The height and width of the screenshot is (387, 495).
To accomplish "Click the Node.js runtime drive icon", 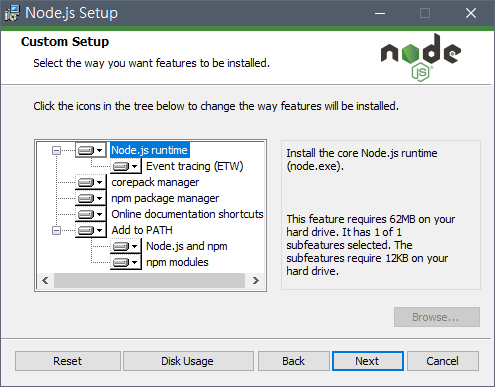I will click(90, 150).
